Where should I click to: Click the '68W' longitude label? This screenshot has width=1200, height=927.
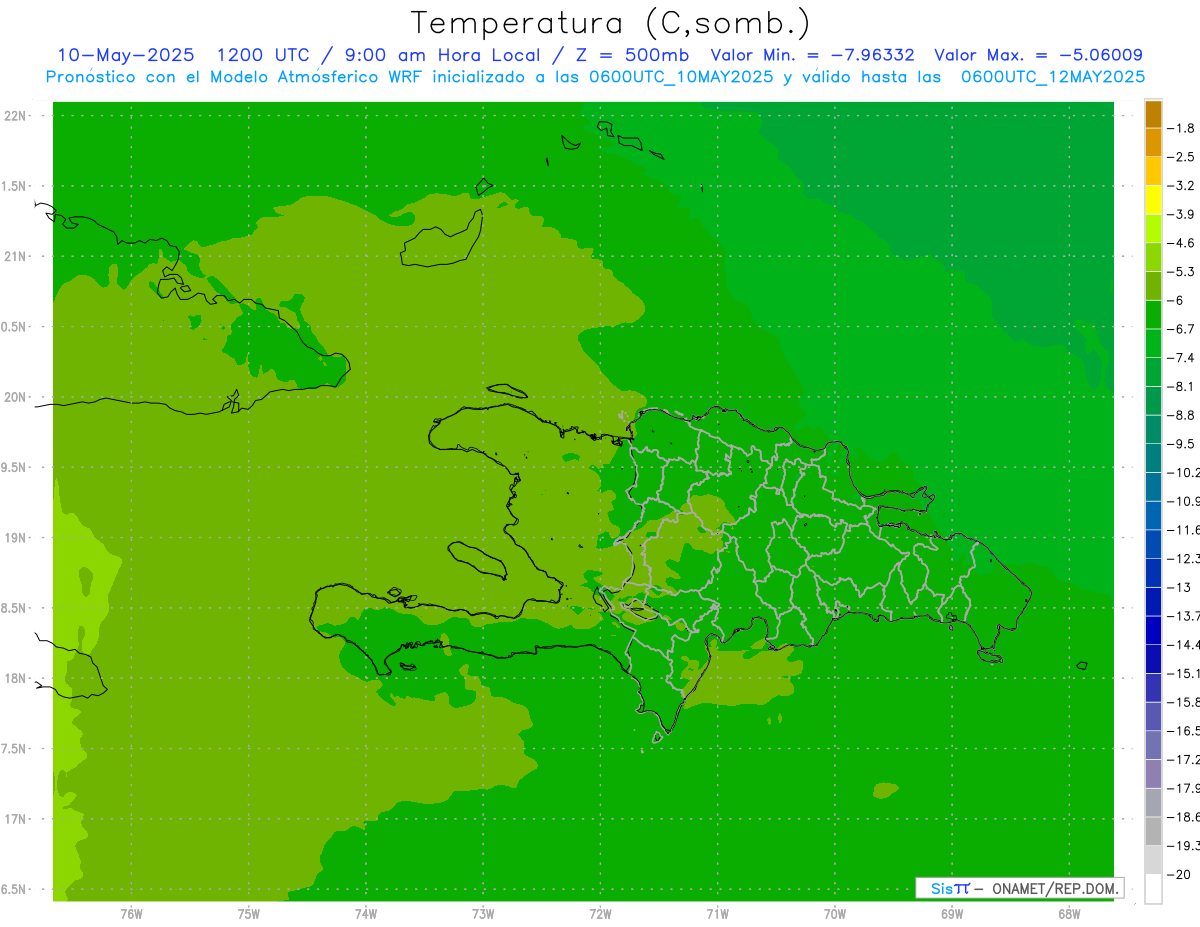coord(1069,914)
